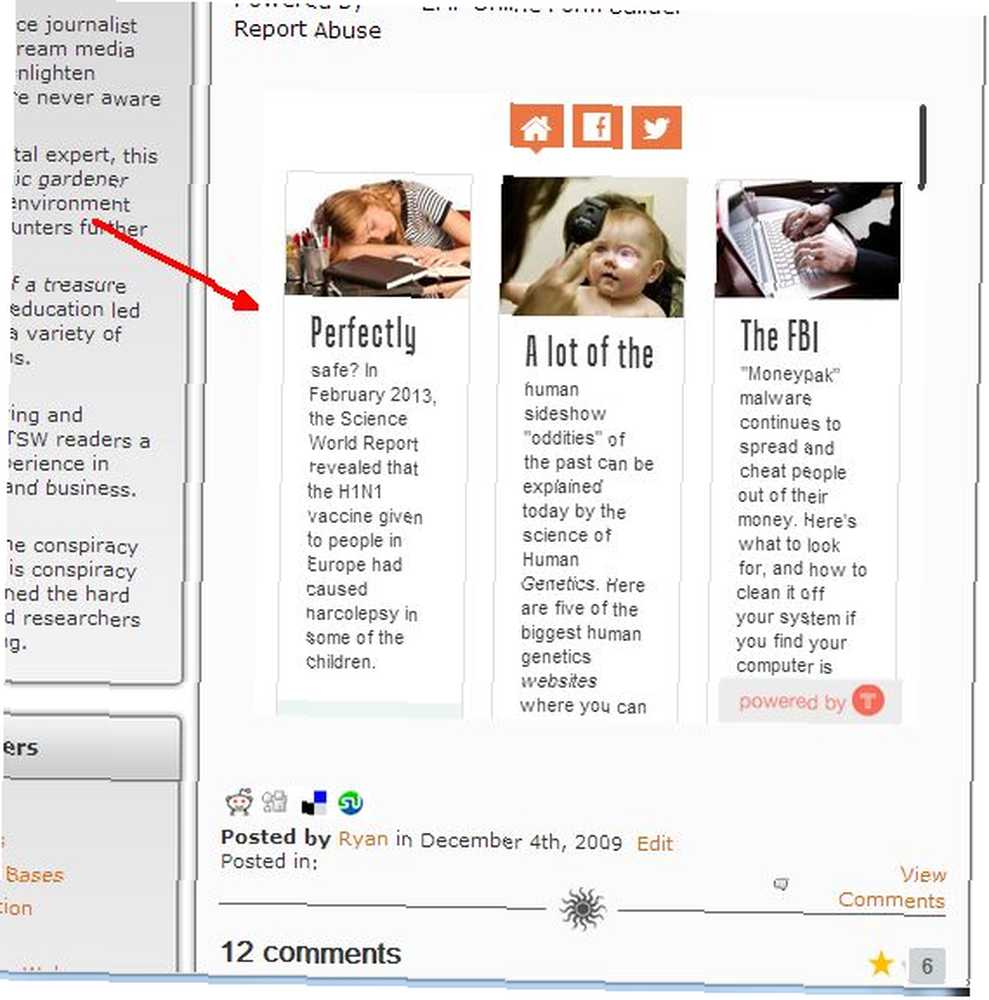
Task: Share post via StumbleUpon icon
Action: point(350,802)
